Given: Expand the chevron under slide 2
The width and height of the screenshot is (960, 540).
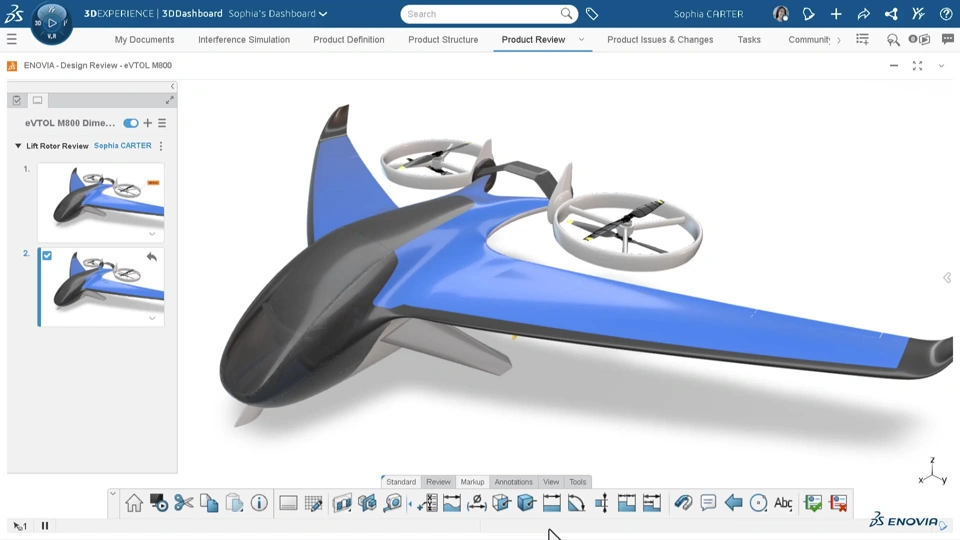Looking at the screenshot, I should point(152,318).
